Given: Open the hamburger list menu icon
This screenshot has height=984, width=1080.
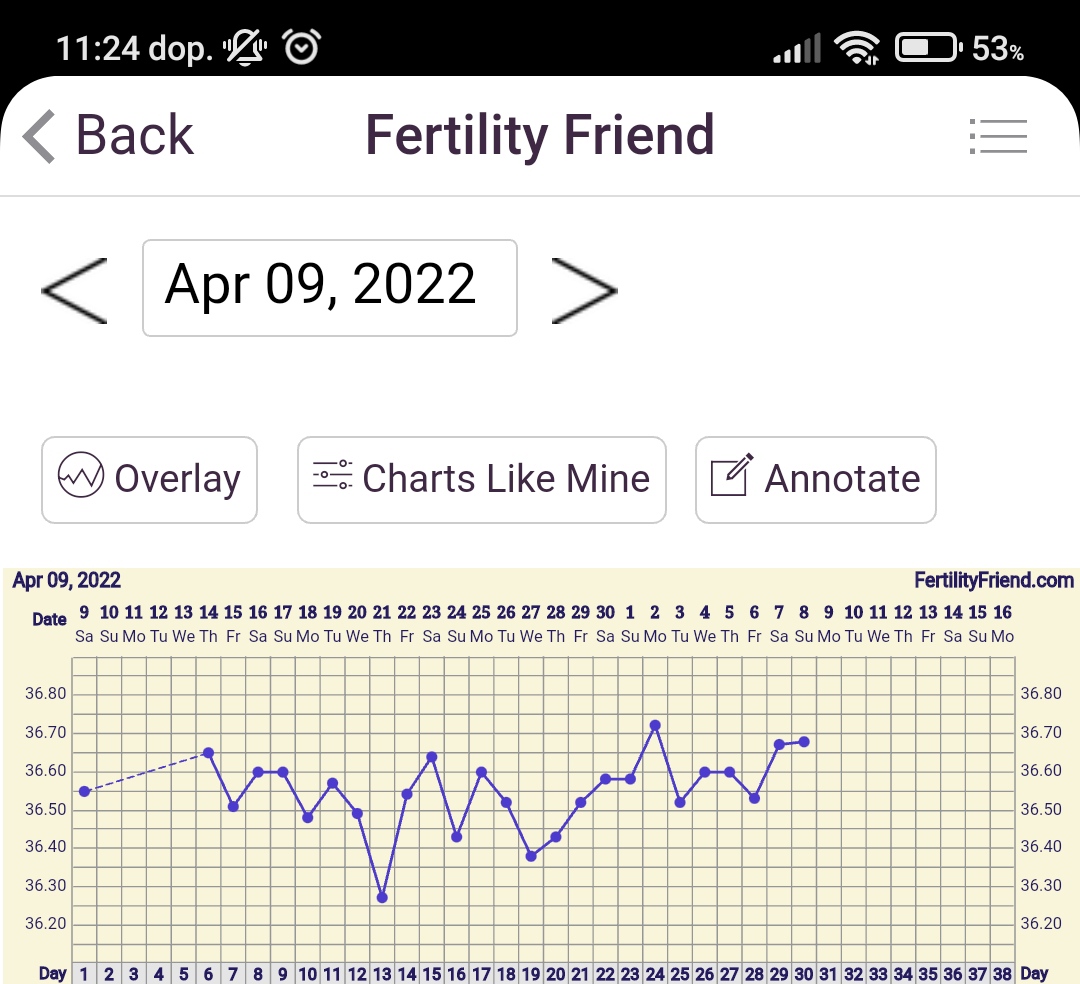Looking at the screenshot, I should [998, 136].
